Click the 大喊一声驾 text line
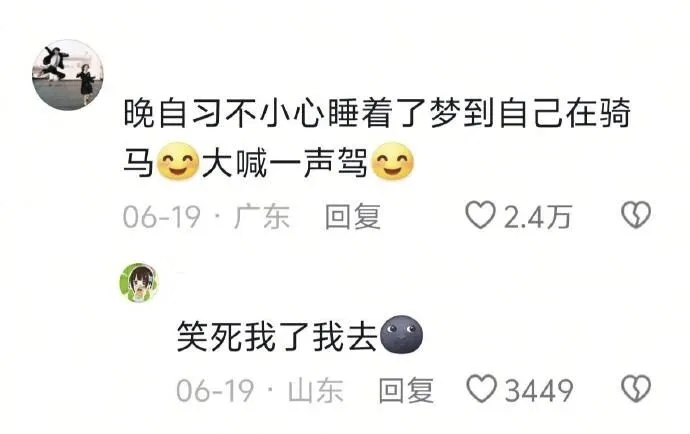Screen dimensions: 690x434 (285, 163)
